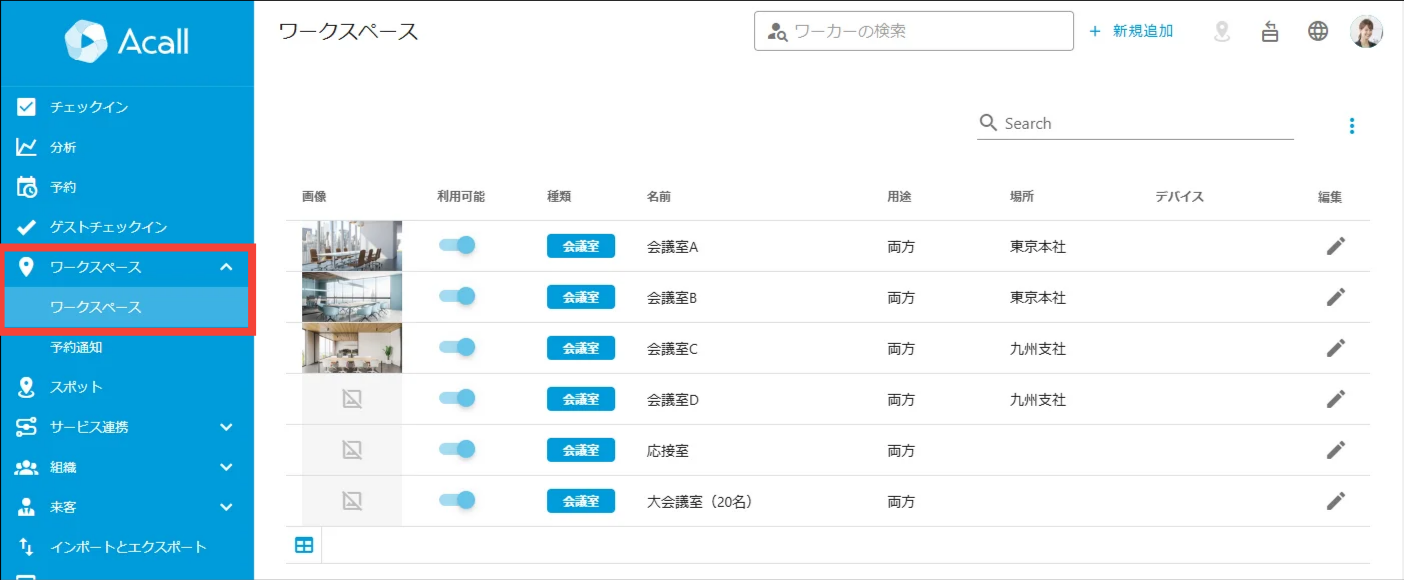The image size is (1404, 580).
Task: Click the map pin icon in top header
Action: (x=1222, y=32)
